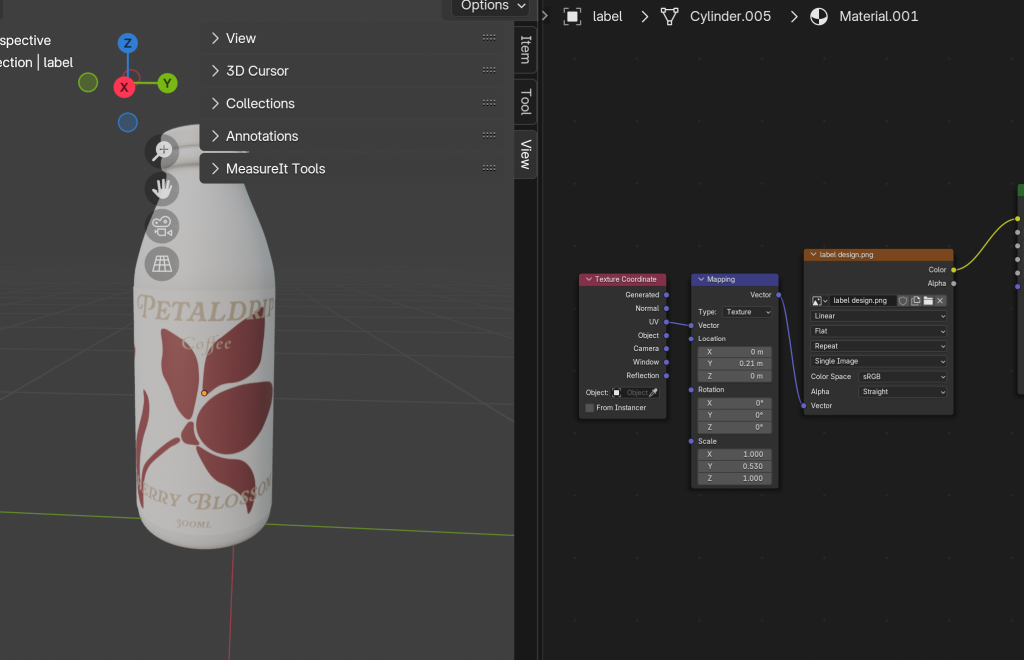1024x660 pixels.
Task: Toggle the camera view icon
Action: 163,226
